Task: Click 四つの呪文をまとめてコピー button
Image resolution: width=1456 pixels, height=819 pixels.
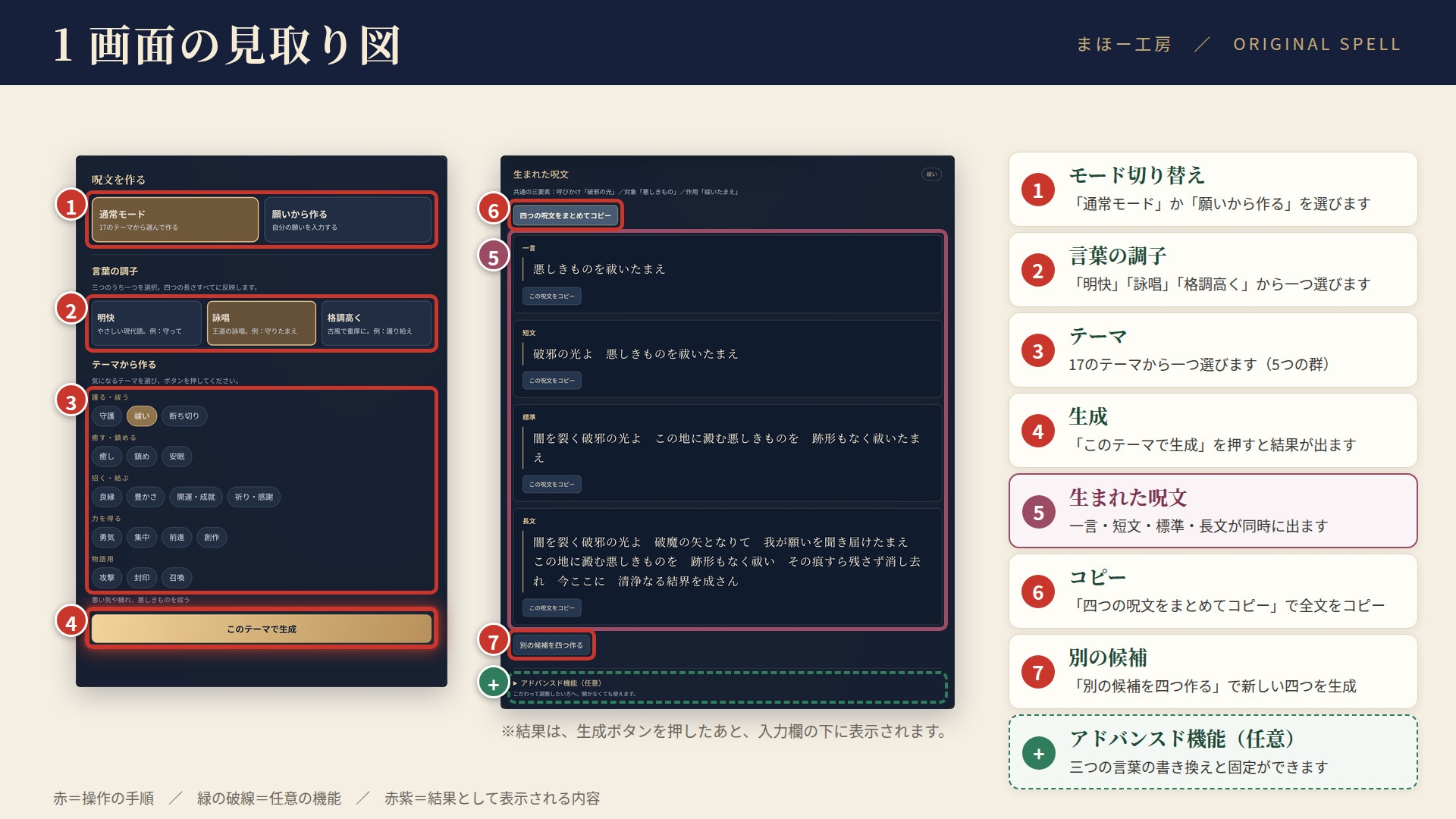Action: (566, 216)
